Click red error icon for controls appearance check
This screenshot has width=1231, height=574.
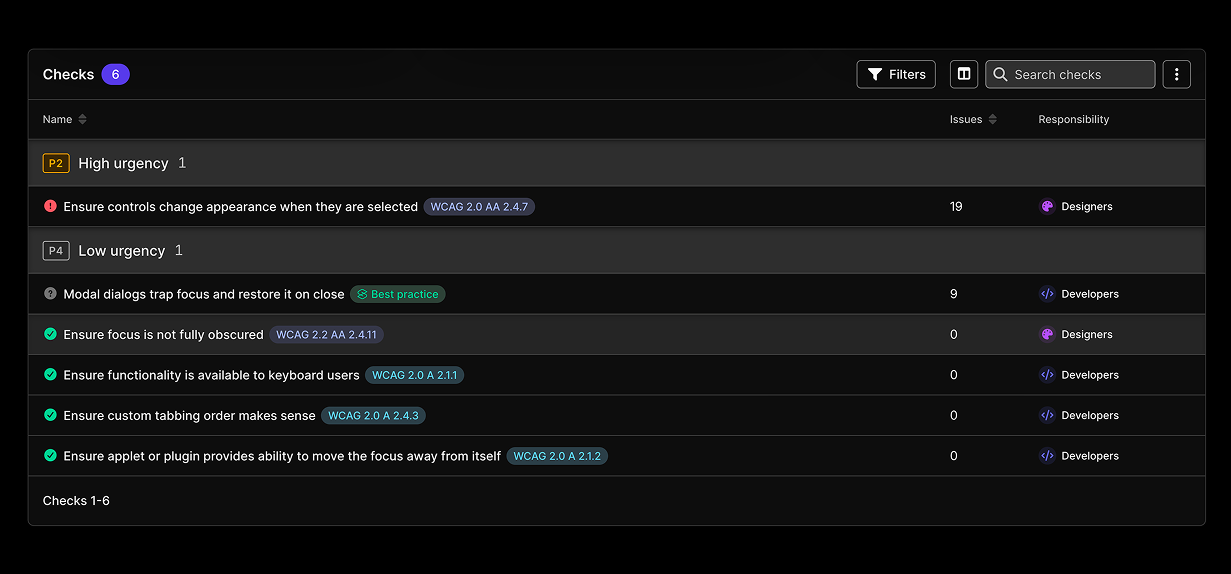(50, 206)
